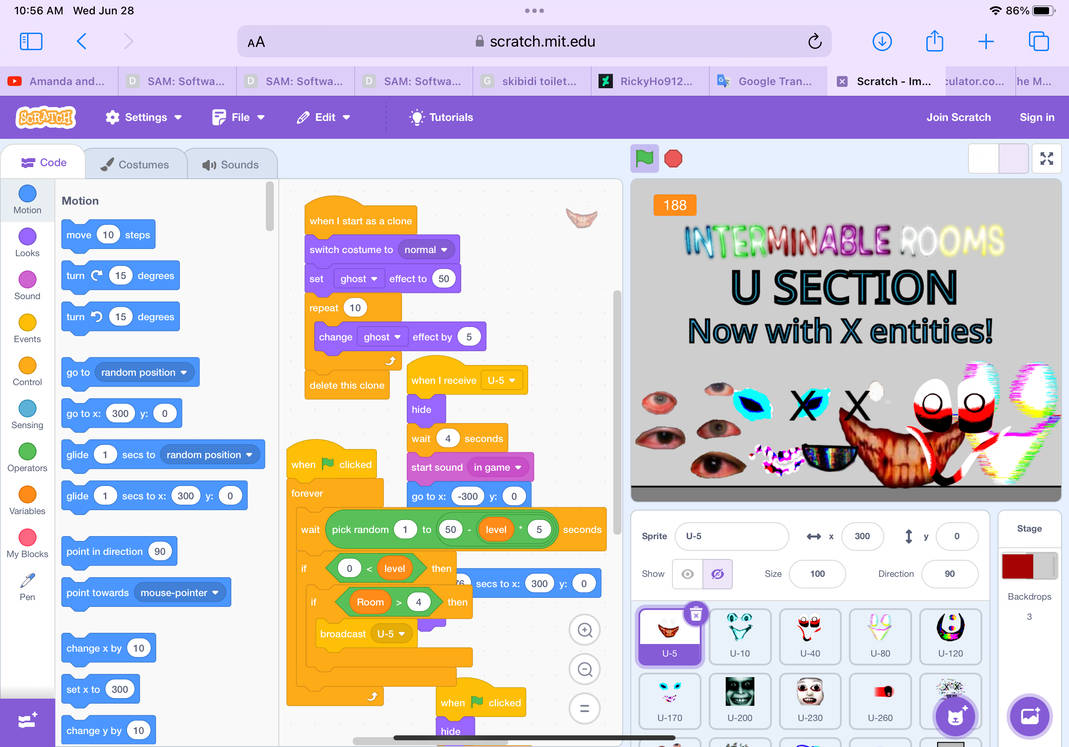Open the File menu

(238, 117)
